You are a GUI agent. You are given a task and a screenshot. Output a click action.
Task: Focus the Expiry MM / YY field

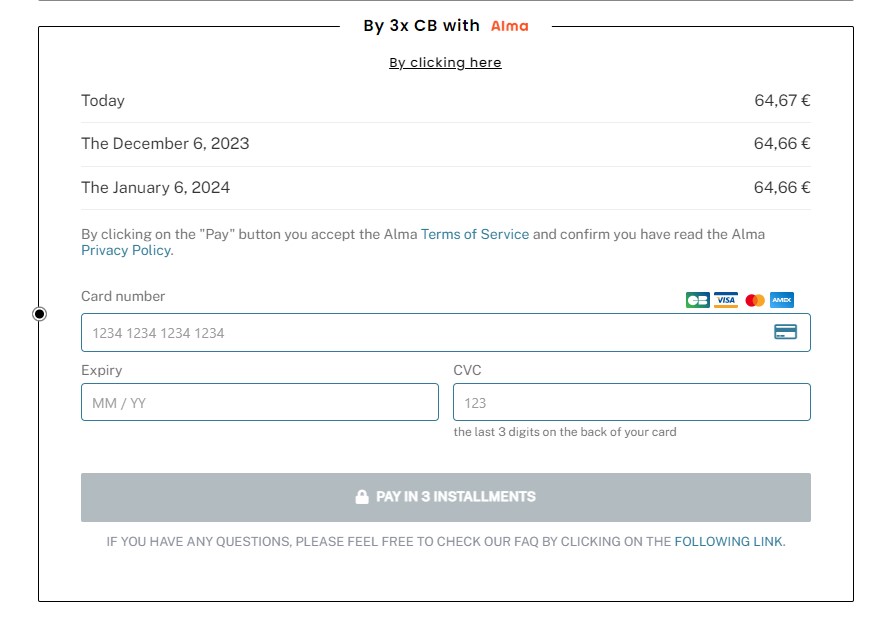[260, 402]
